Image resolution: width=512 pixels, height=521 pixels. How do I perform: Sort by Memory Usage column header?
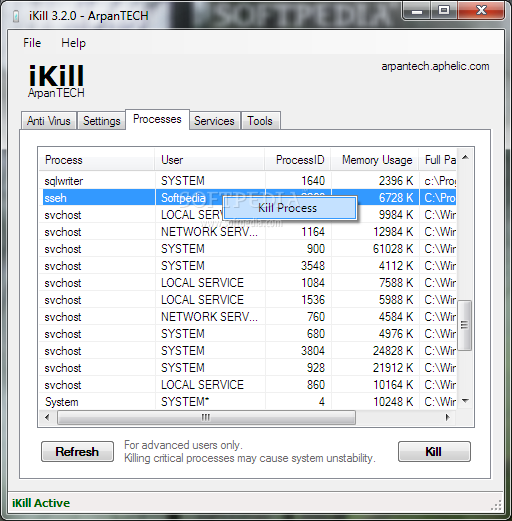pyautogui.click(x=375, y=160)
